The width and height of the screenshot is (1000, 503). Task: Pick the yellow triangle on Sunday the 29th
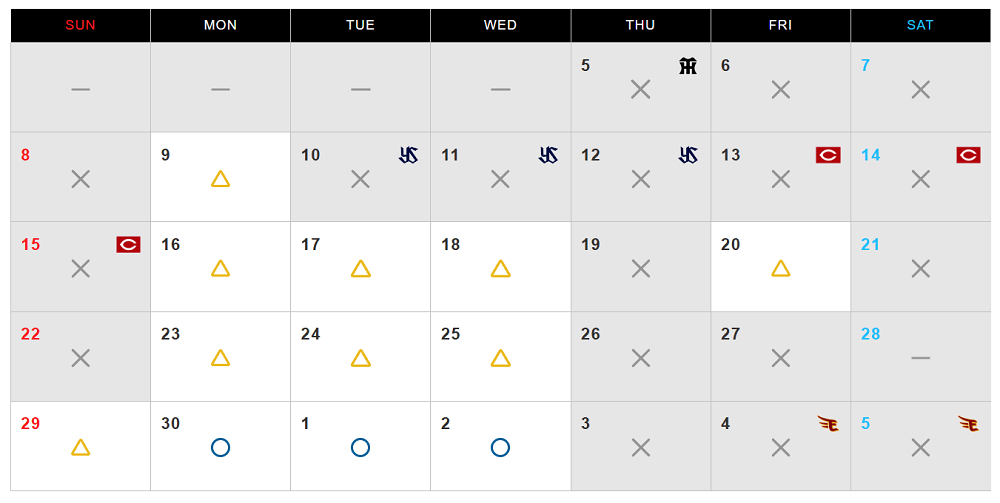point(81,447)
